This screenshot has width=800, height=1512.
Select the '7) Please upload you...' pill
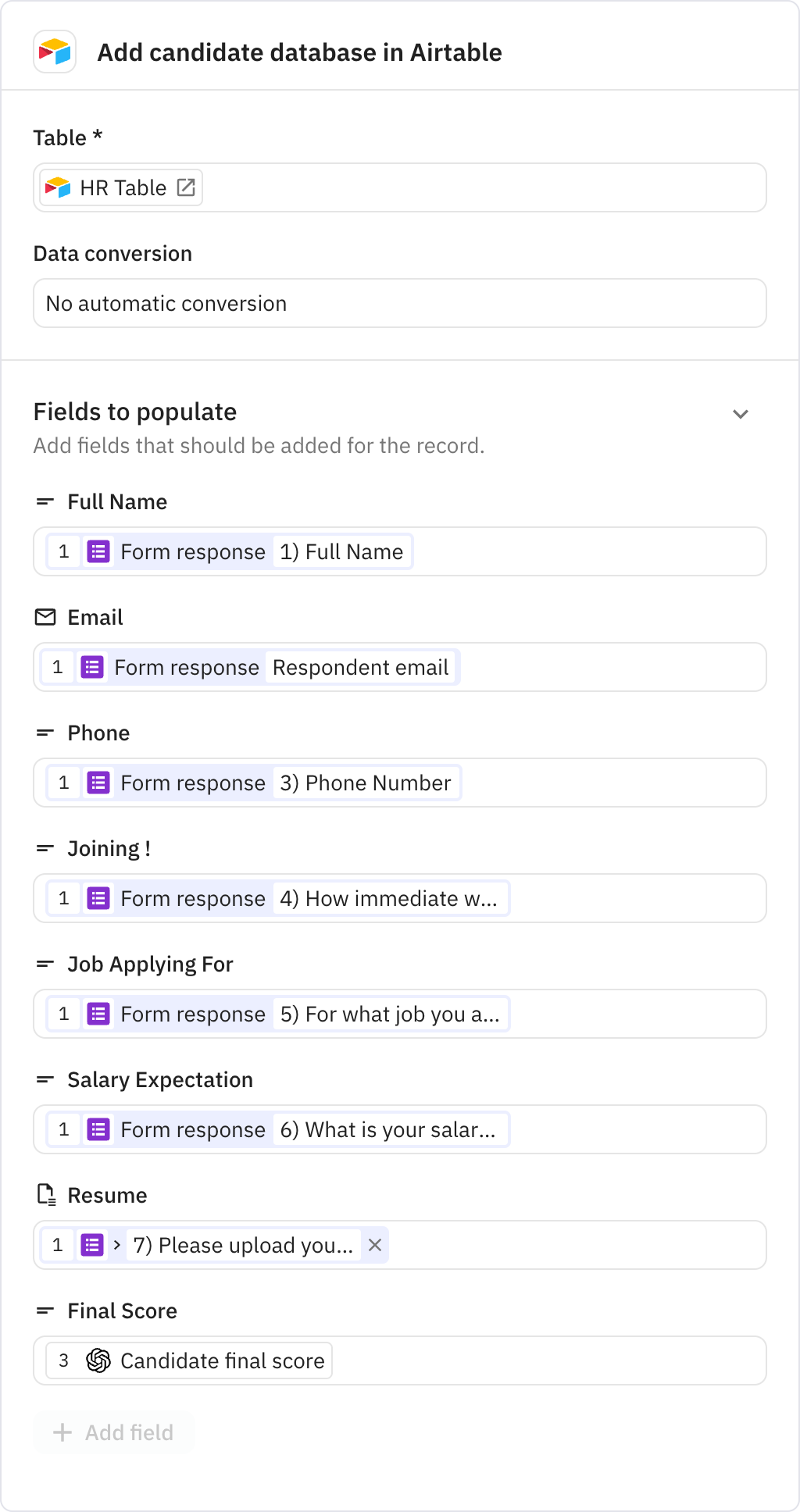[x=214, y=1245]
